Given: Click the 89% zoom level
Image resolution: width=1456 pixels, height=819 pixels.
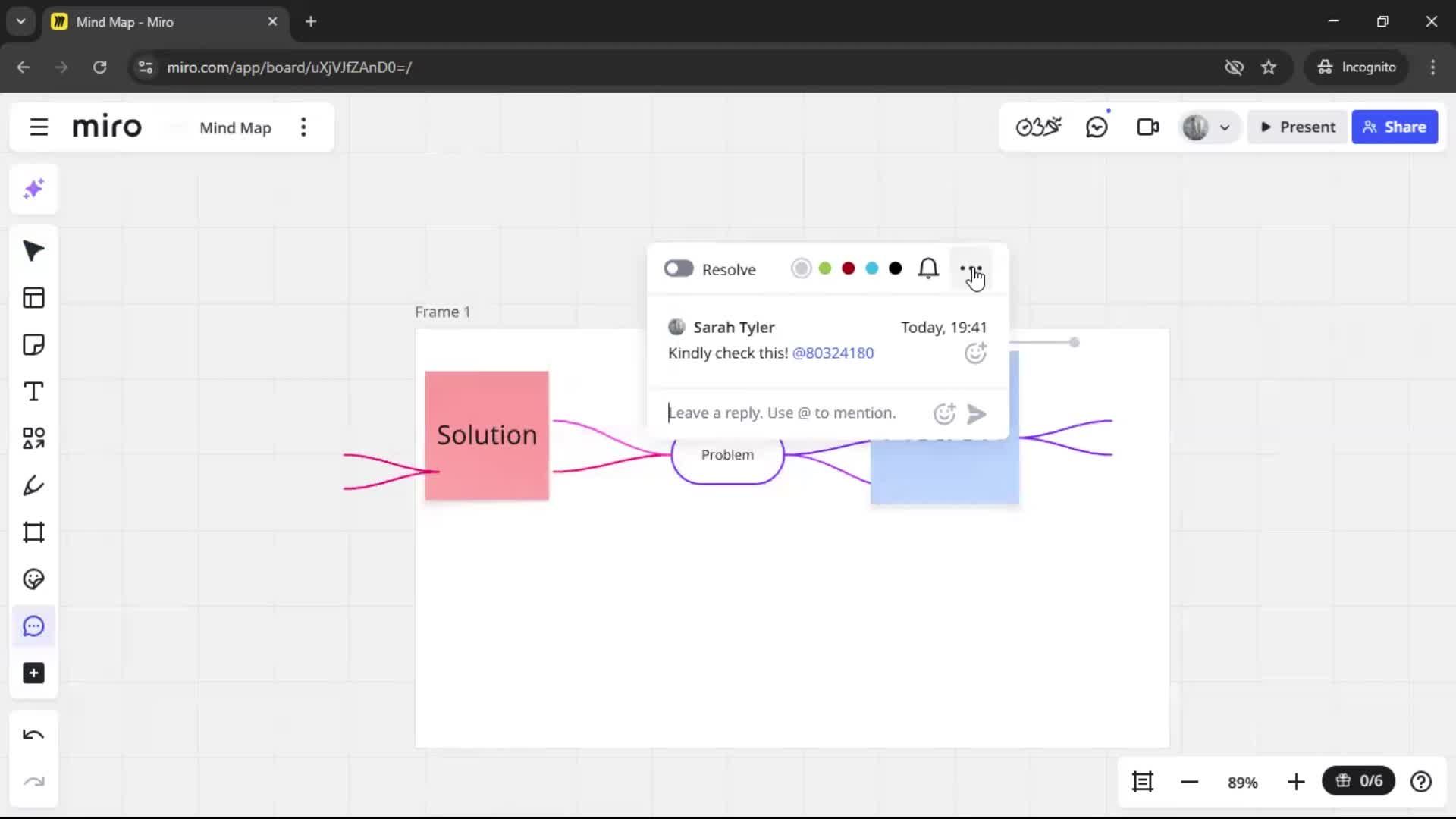Looking at the screenshot, I should [1242, 782].
